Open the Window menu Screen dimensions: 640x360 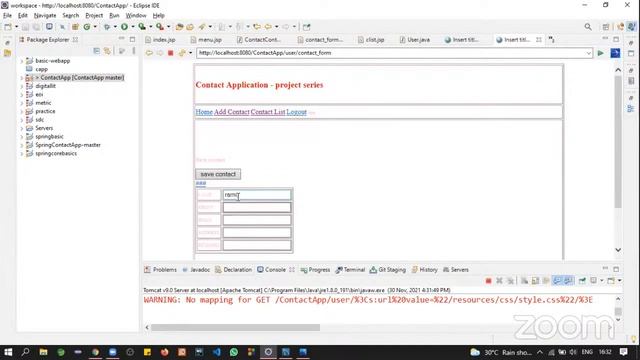[x=136, y=16]
